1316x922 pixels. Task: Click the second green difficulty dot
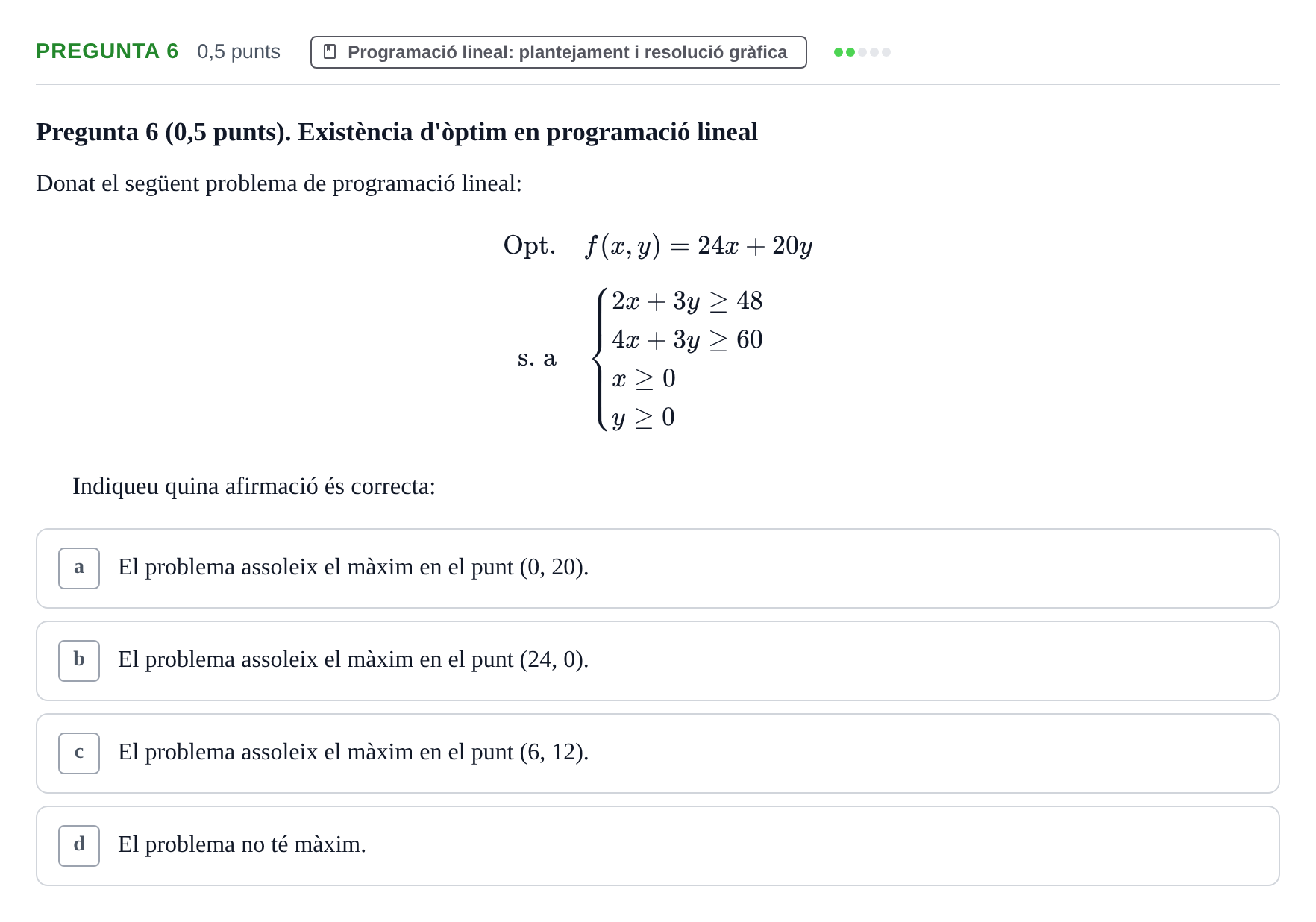pyautogui.click(x=850, y=52)
